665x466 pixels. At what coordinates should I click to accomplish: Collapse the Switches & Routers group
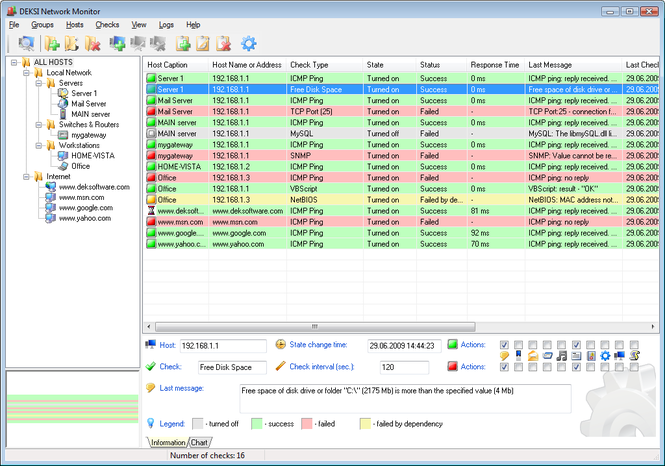pos(39,125)
